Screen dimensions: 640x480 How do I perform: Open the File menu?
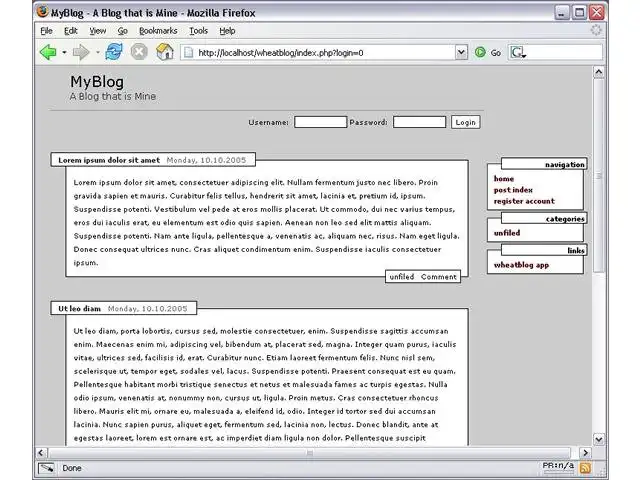point(47,31)
